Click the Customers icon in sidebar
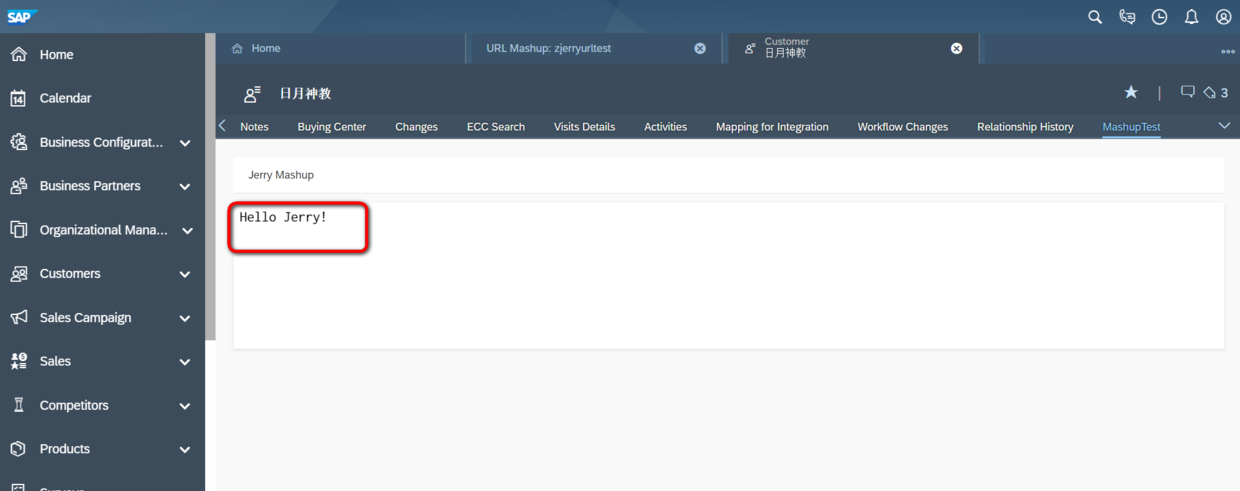1240x491 pixels. (x=18, y=273)
